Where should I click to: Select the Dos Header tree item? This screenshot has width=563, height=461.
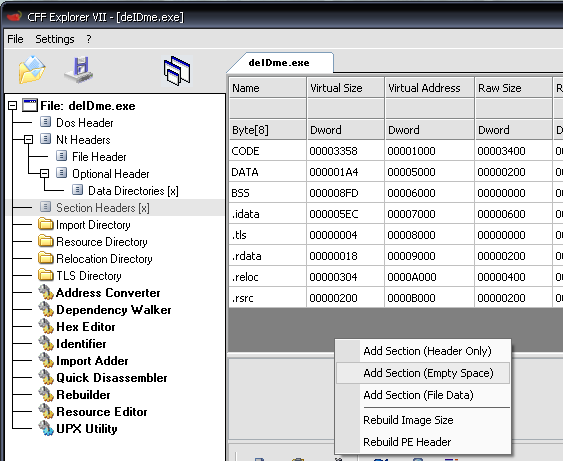[x=84, y=123]
